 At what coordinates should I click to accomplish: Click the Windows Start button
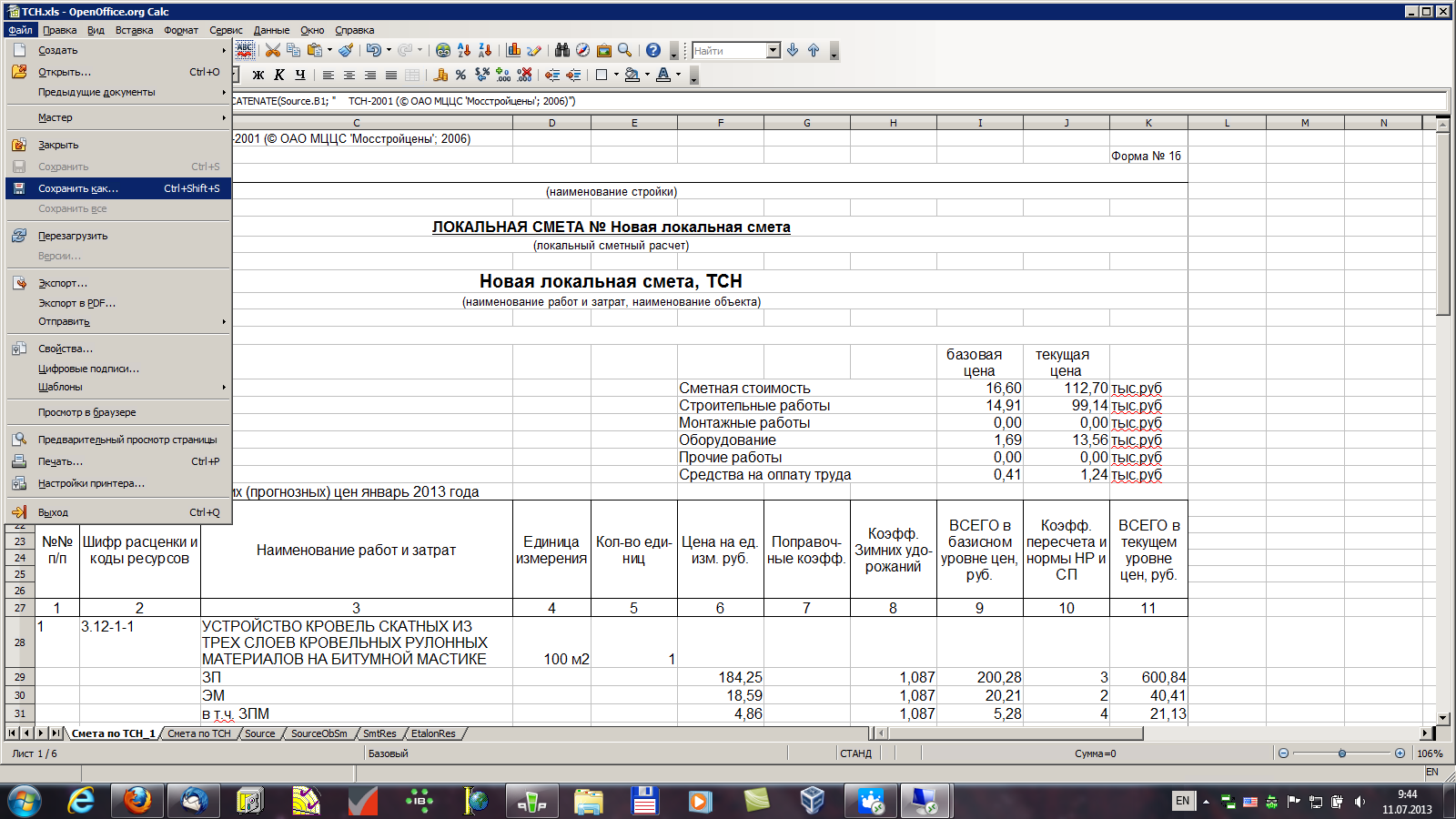(25, 801)
